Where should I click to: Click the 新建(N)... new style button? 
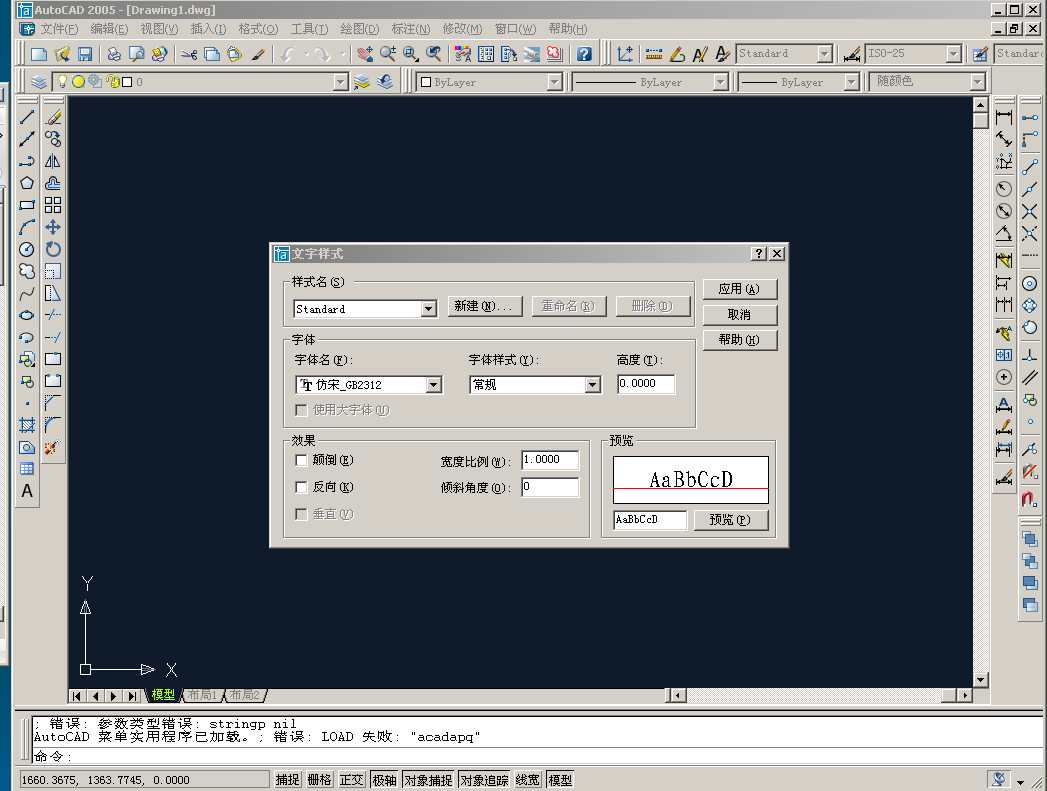click(484, 306)
